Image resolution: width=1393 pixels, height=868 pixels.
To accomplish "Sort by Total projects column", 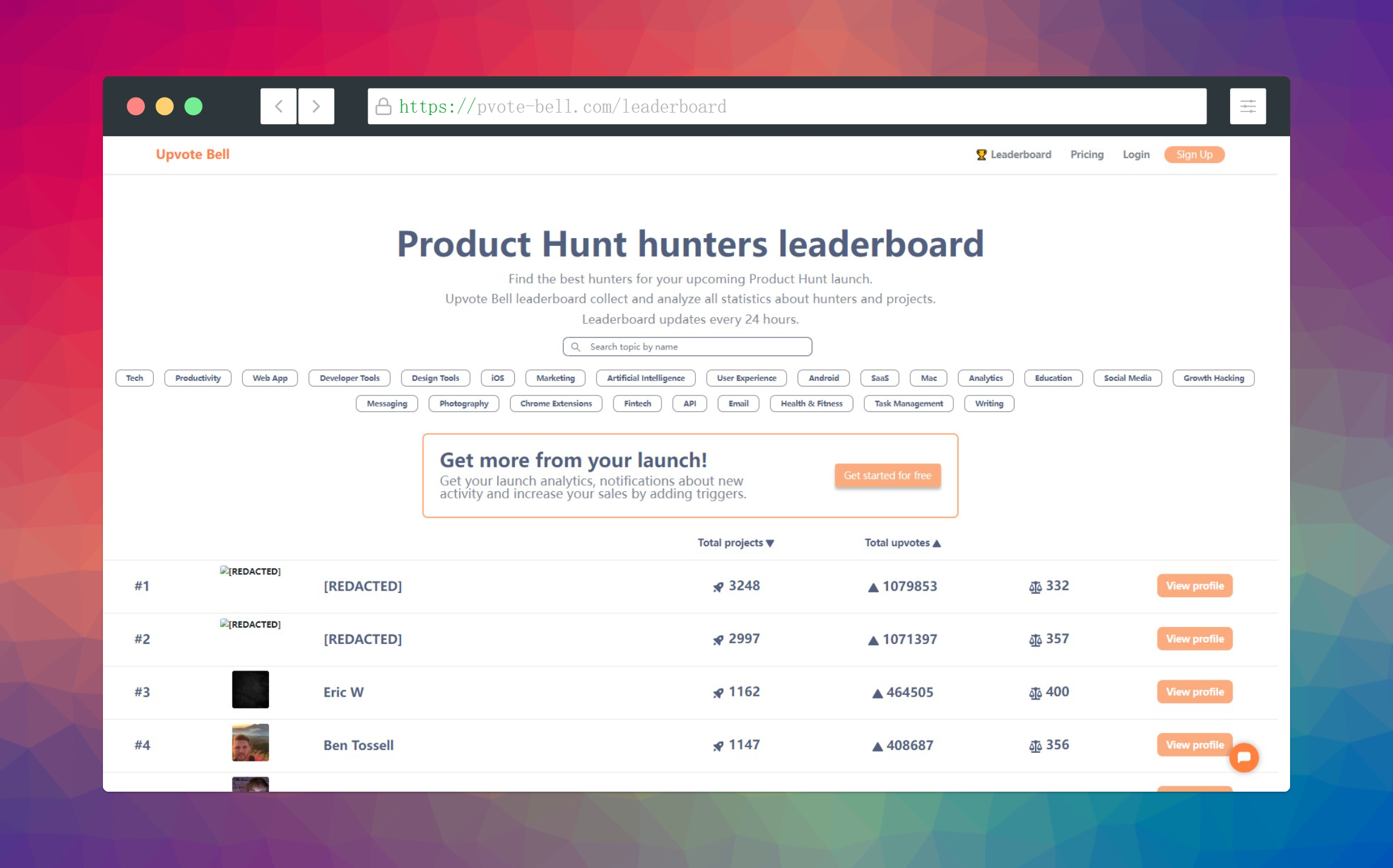I will tap(735, 543).
